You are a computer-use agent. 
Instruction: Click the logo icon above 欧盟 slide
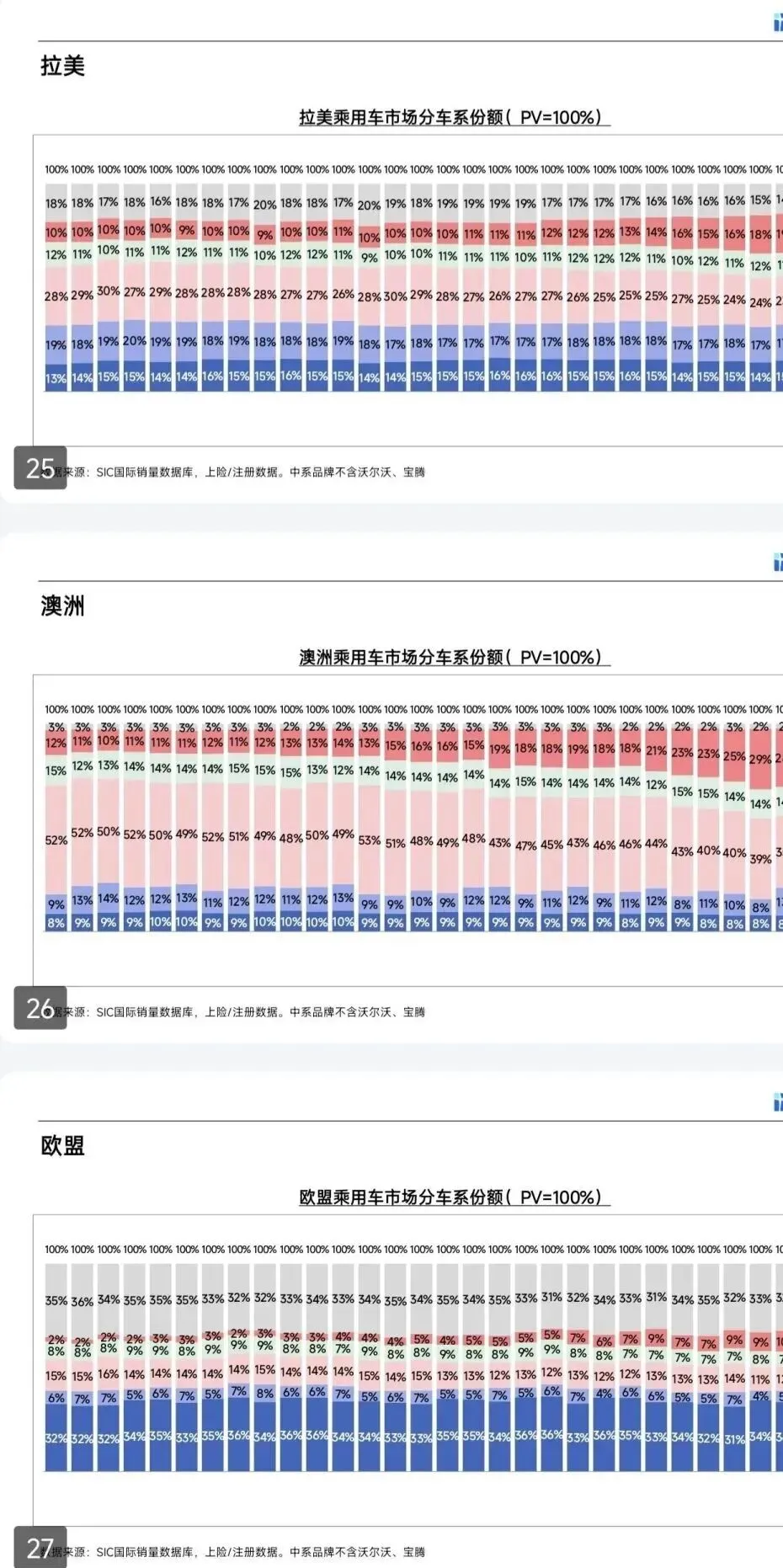(778, 1102)
